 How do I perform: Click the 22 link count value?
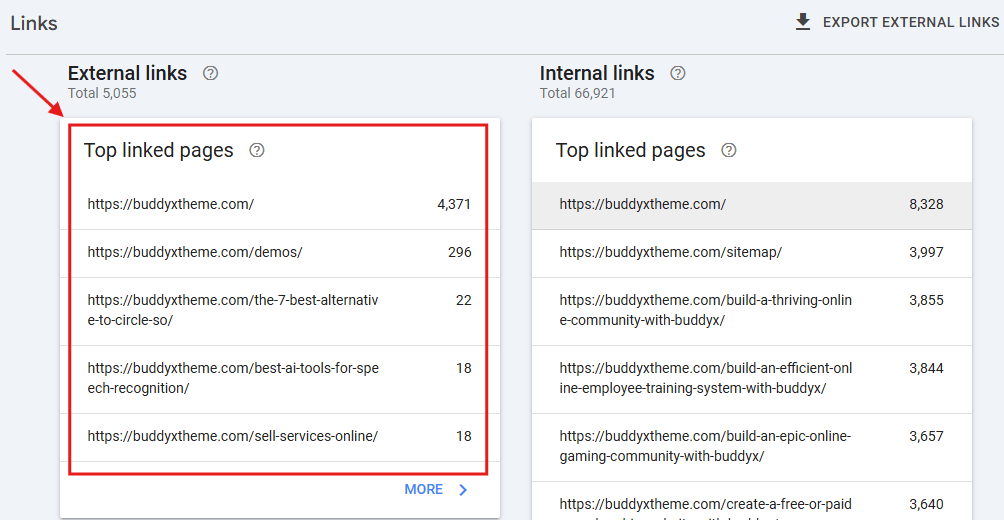tap(464, 300)
